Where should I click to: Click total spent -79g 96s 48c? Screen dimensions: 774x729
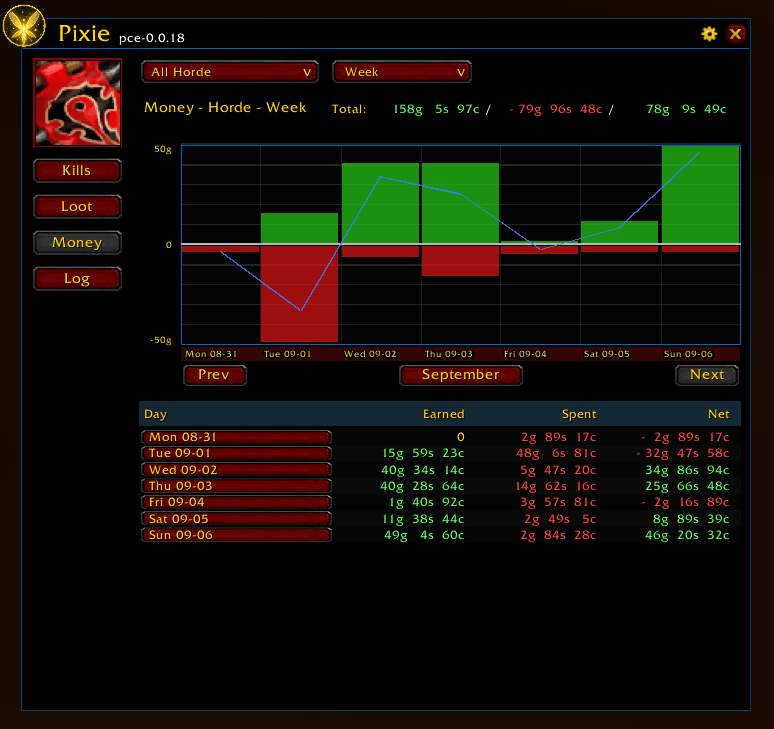(x=555, y=109)
